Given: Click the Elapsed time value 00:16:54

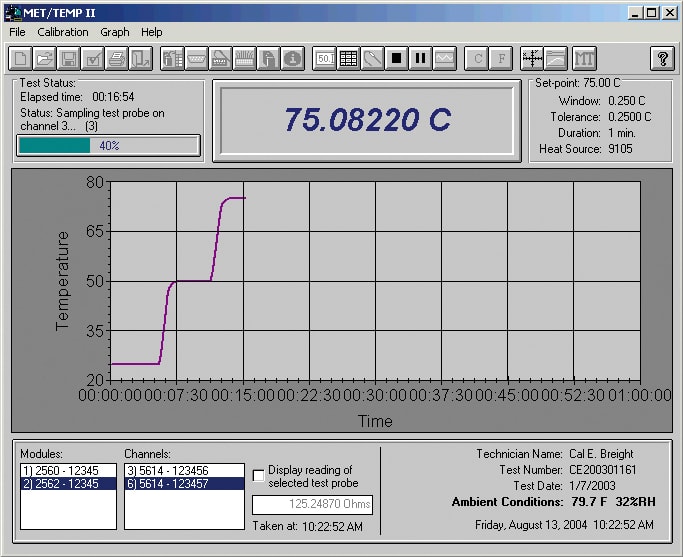Looking at the screenshot, I should click(x=113, y=97).
